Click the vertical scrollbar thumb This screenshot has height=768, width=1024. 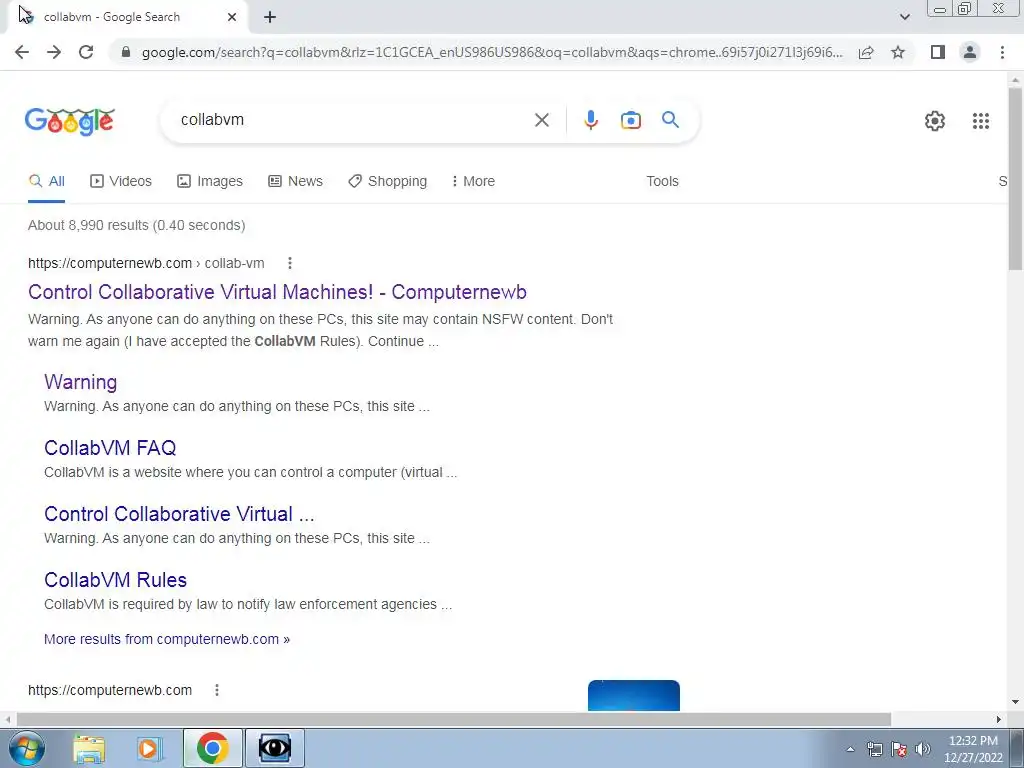(x=1015, y=178)
